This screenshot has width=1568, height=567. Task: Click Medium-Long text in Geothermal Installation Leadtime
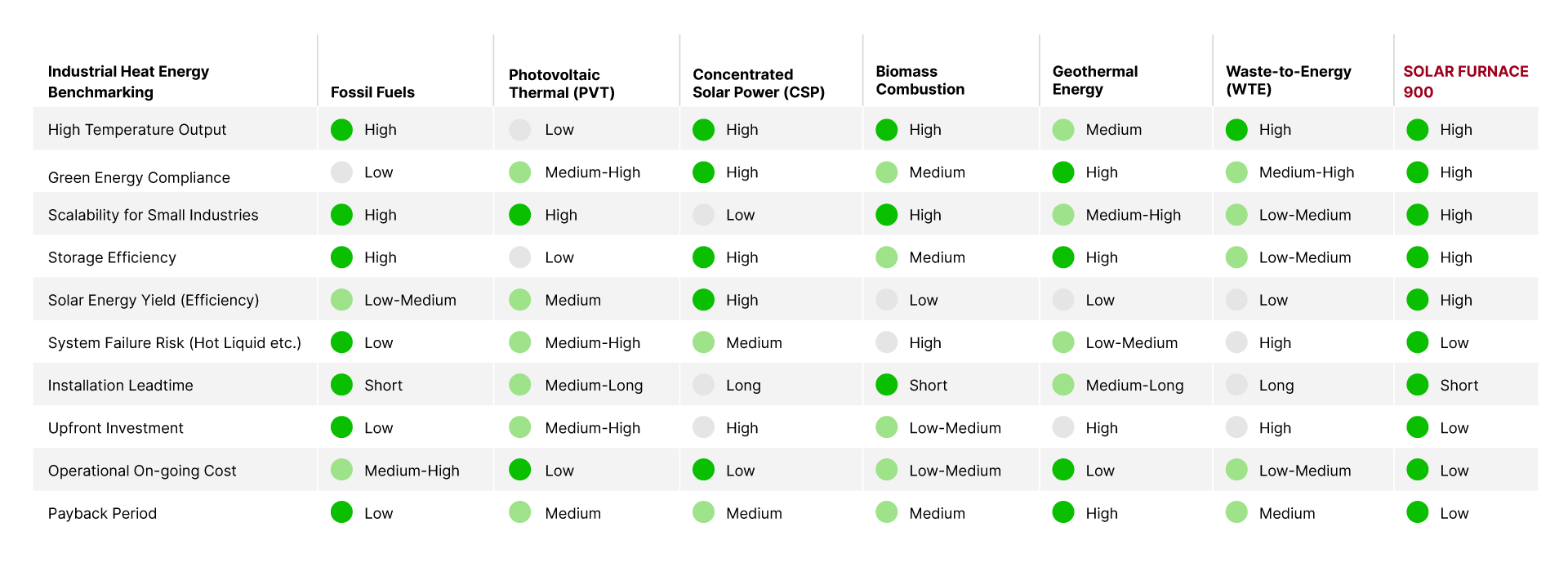[1134, 386]
